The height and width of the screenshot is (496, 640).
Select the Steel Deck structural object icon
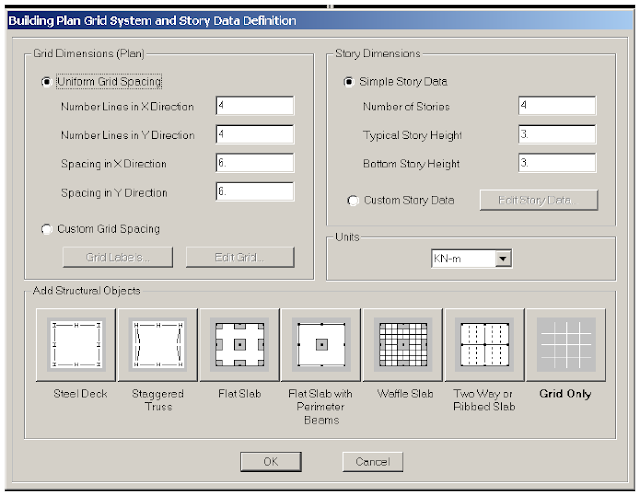tap(76, 345)
